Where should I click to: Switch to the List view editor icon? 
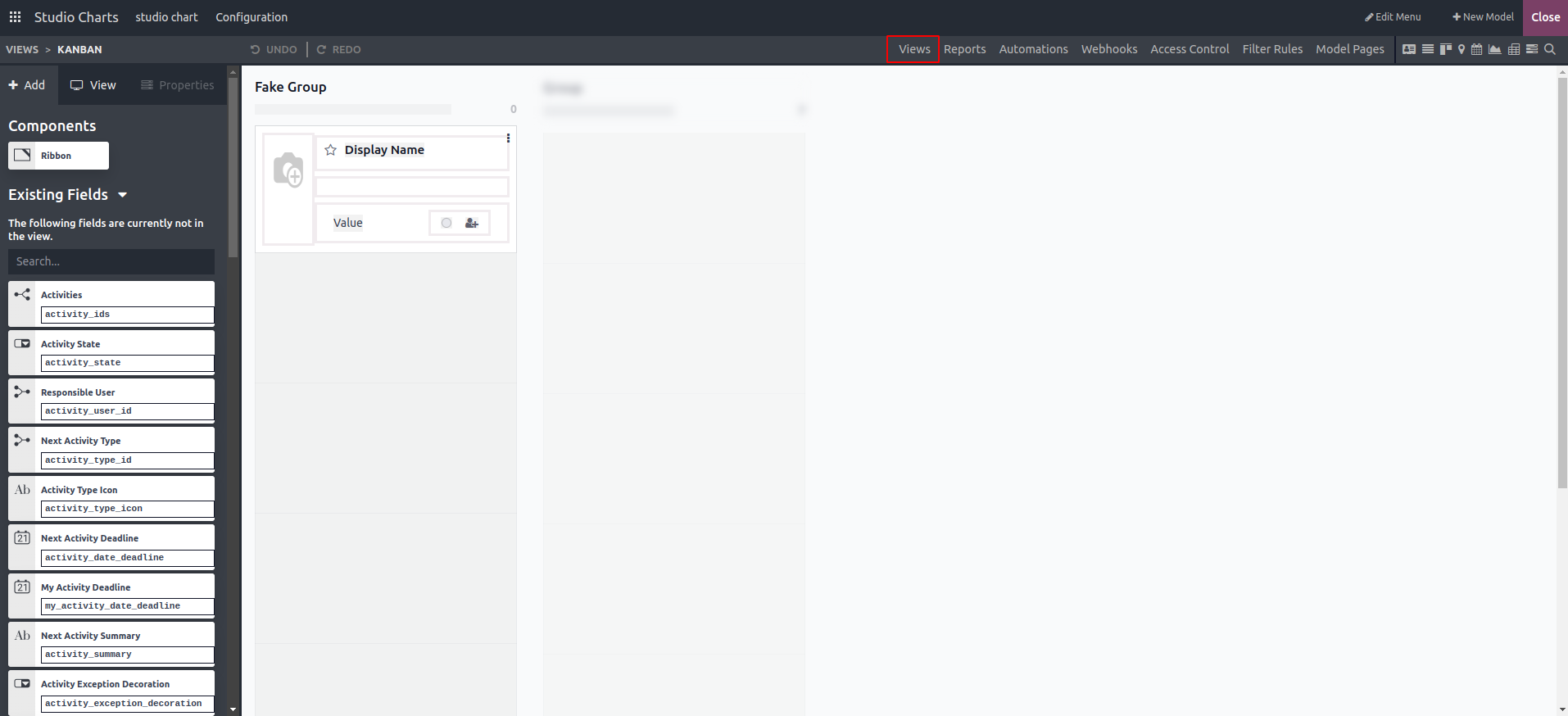(x=1428, y=49)
